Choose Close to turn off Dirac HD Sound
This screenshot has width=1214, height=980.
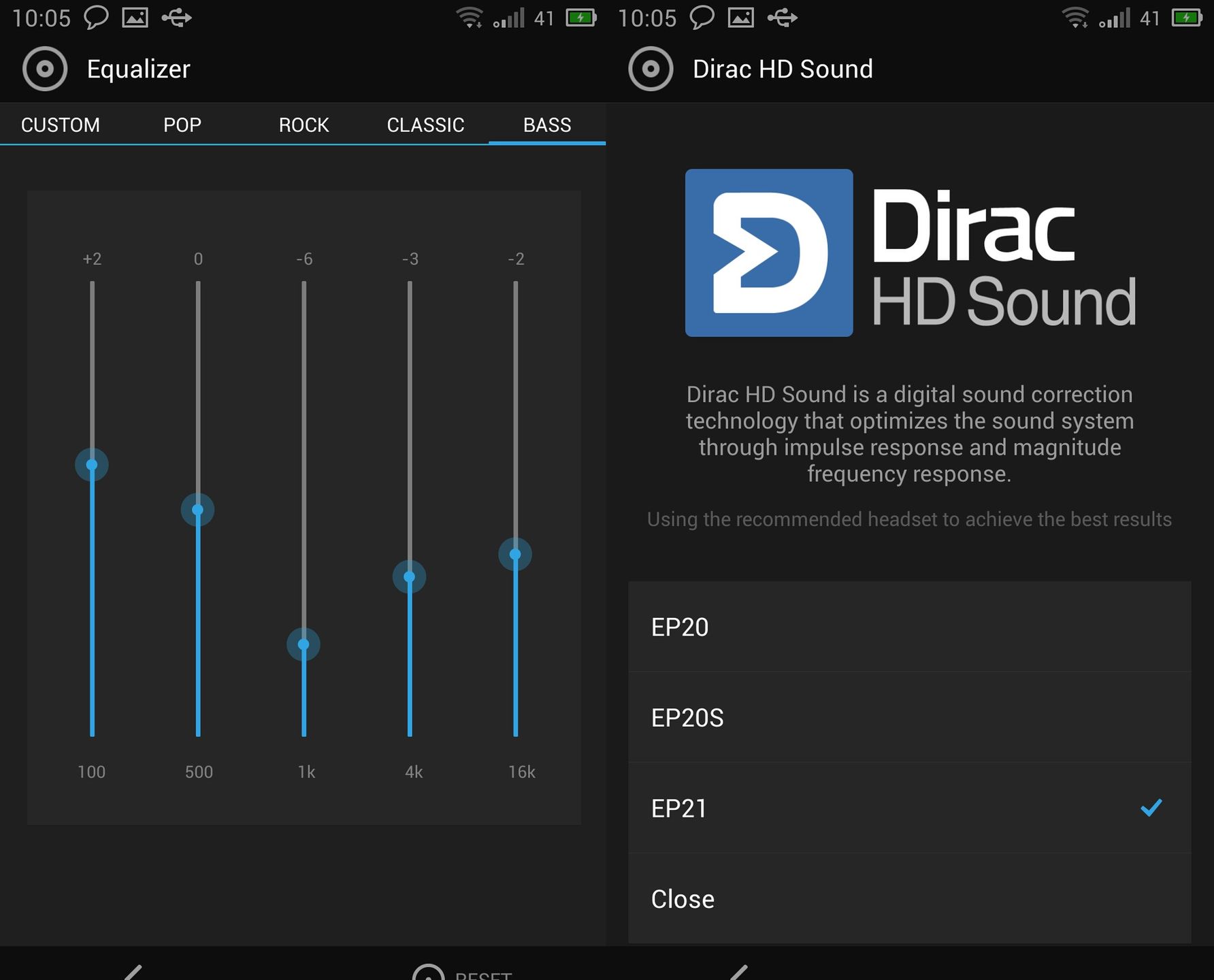(x=910, y=898)
